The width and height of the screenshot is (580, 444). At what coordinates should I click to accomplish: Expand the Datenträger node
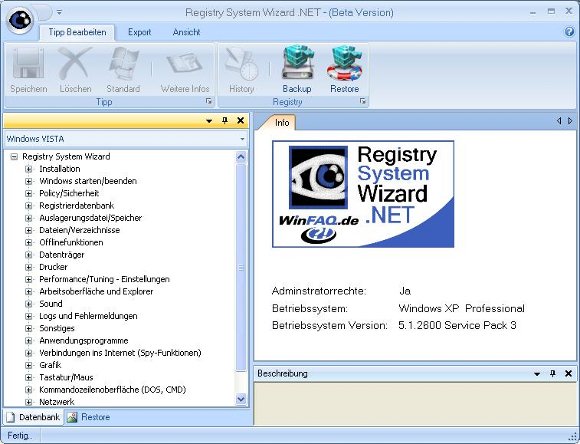click(x=28, y=255)
